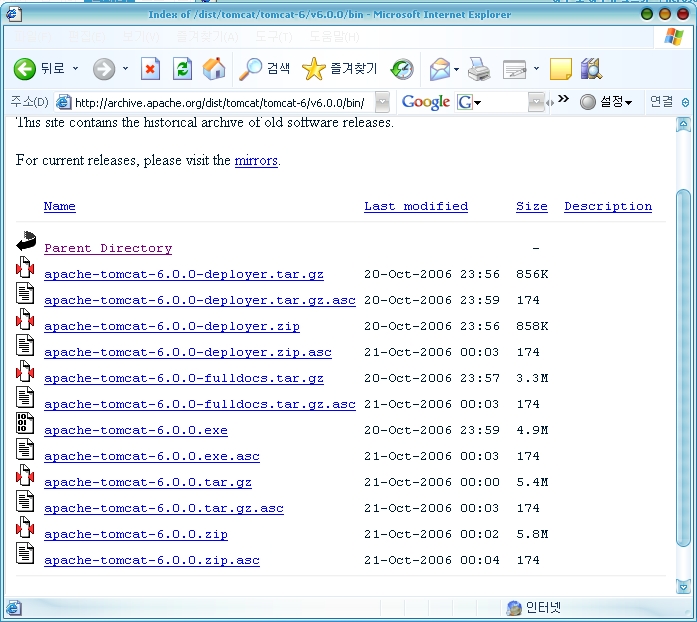Print the page with printer icon
The image size is (697, 622).
(x=479, y=69)
